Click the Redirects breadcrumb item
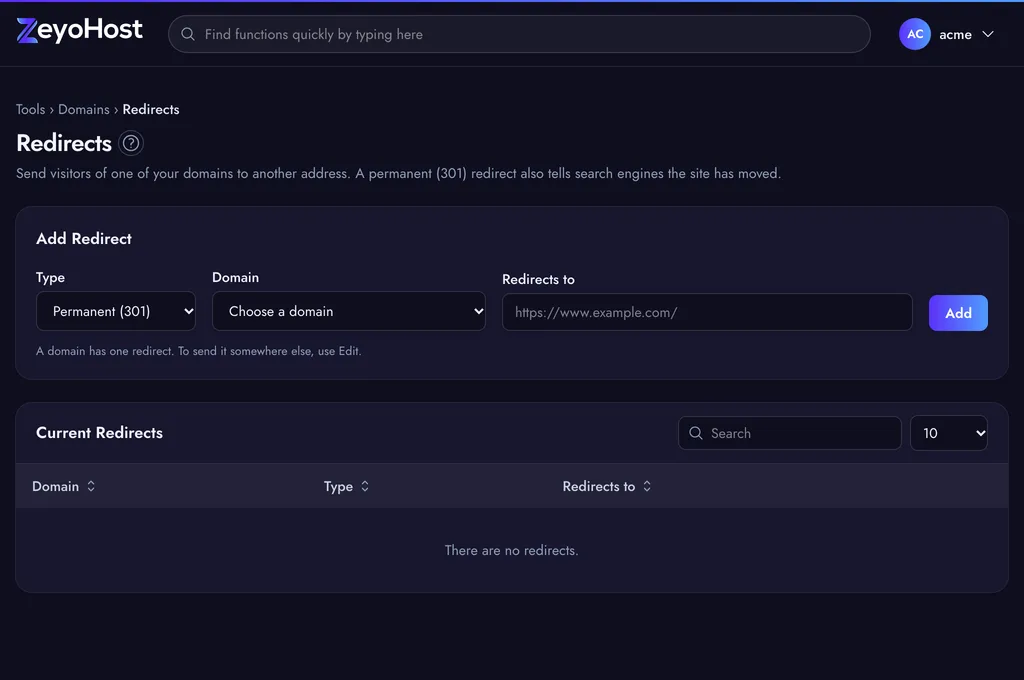1024x680 pixels. pos(151,109)
